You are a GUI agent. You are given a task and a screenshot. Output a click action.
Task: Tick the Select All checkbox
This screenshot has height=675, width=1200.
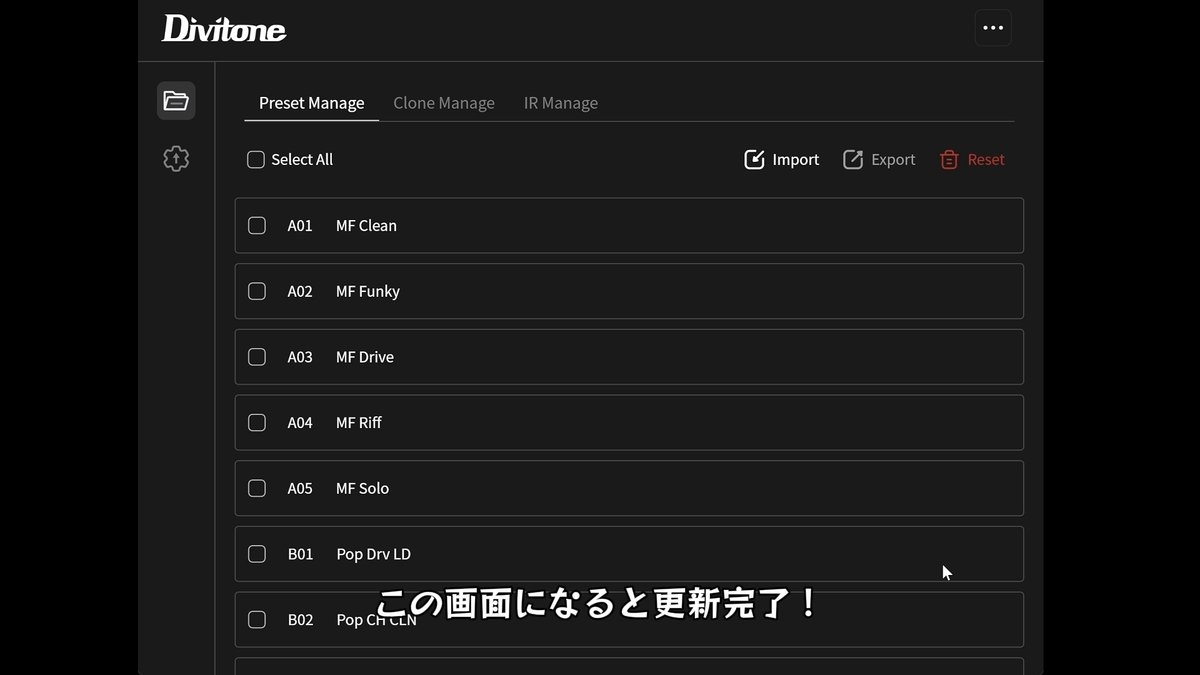[x=256, y=159]
